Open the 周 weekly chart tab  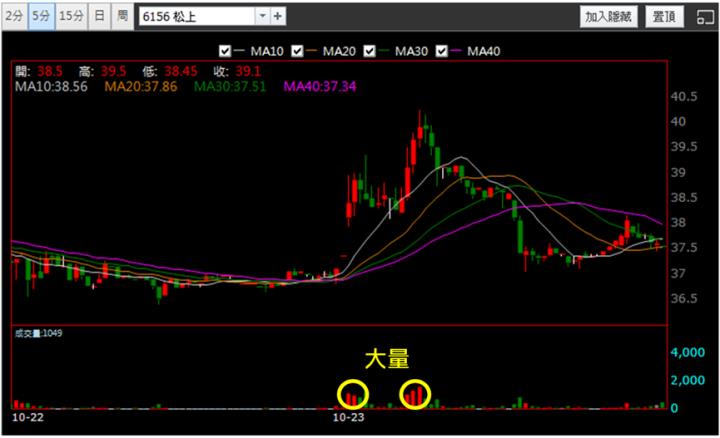pos(123,16)
